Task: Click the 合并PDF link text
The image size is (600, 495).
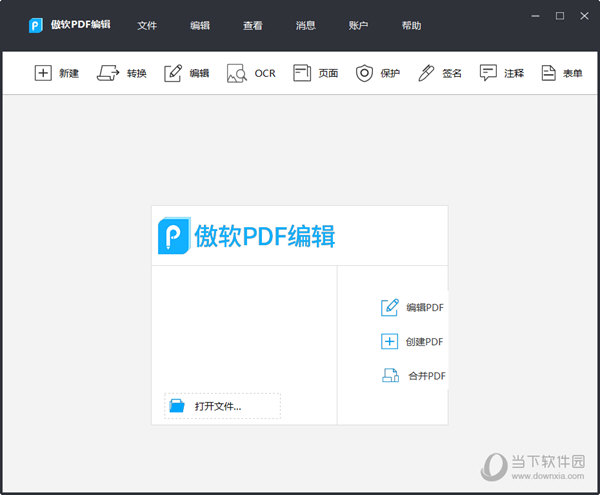Action: 427,376
